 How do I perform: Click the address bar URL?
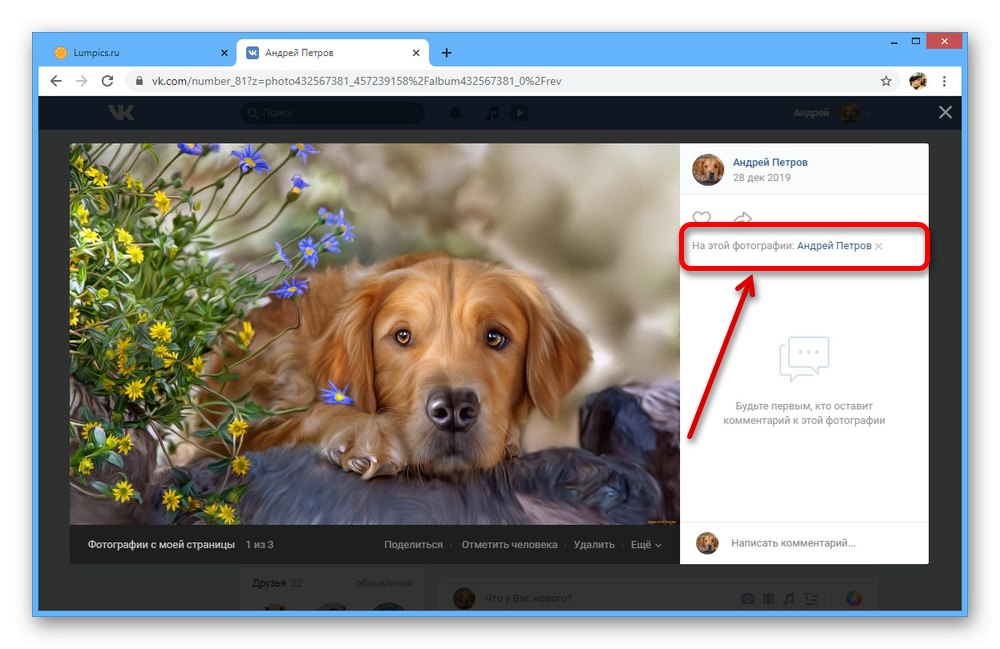pos(357,81)
